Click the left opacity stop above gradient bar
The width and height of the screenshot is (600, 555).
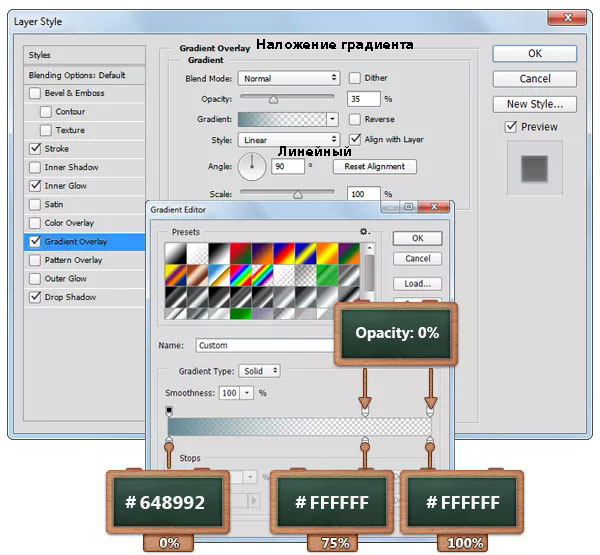point(169,411)
